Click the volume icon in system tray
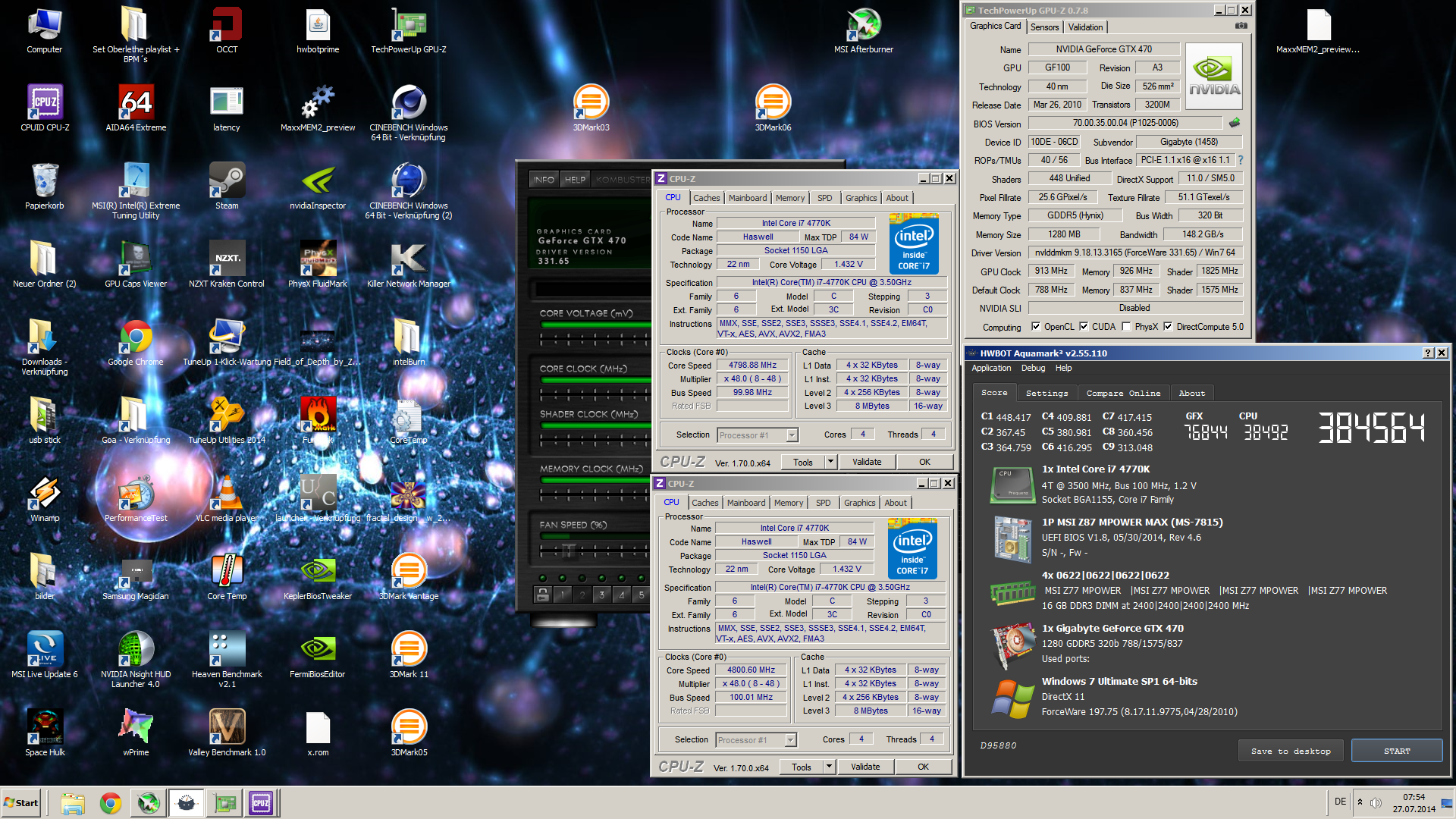1456x819 pixels. 1376,802
